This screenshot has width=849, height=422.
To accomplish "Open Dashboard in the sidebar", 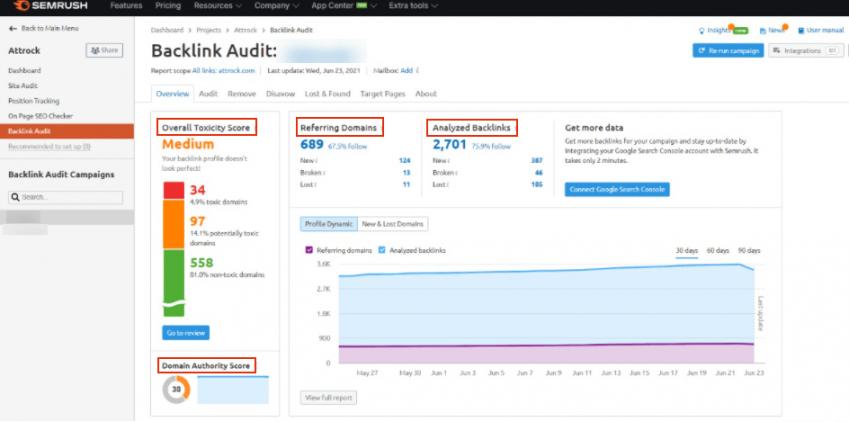I will 24,70.
